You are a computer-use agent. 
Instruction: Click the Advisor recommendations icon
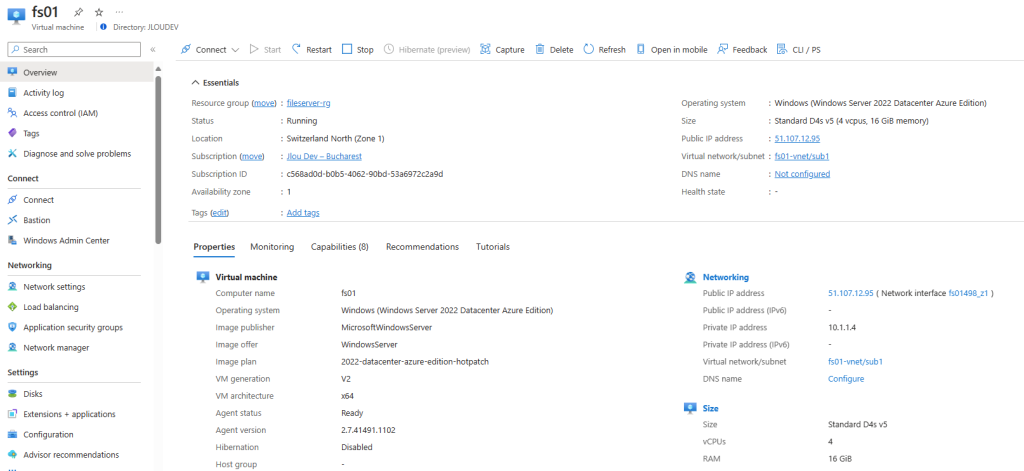tap(12, 455)
